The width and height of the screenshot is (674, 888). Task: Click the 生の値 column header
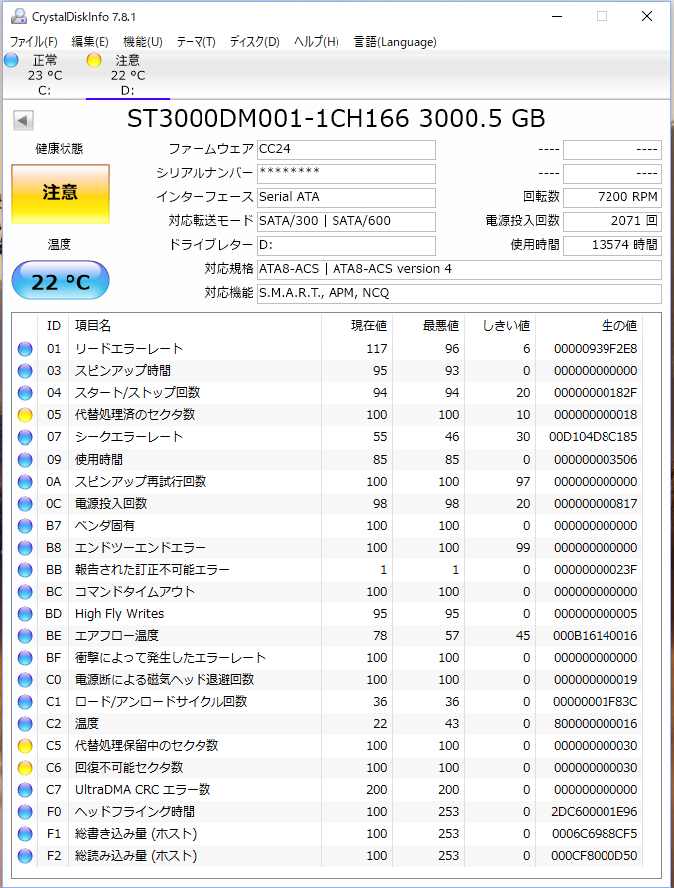[x=617, y=326]
